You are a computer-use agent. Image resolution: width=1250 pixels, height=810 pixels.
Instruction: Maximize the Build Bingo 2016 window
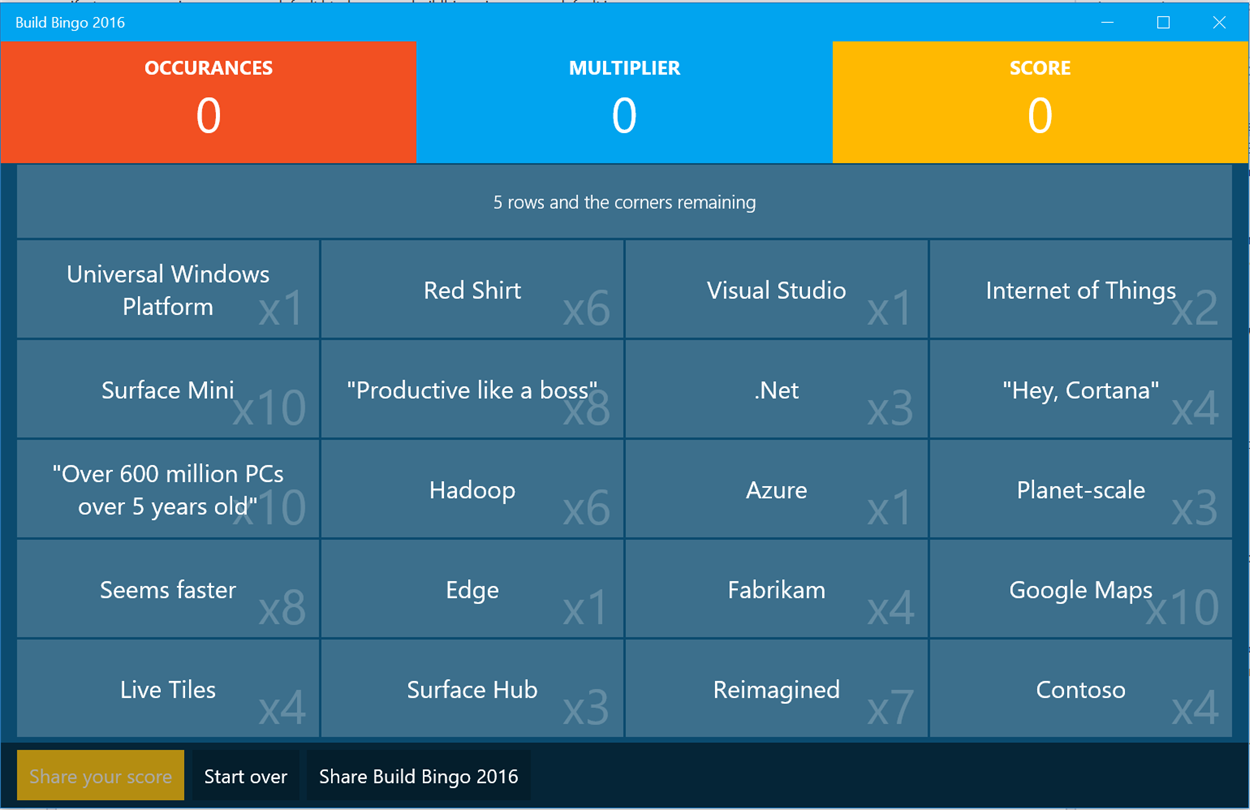tap(1163, 22)
